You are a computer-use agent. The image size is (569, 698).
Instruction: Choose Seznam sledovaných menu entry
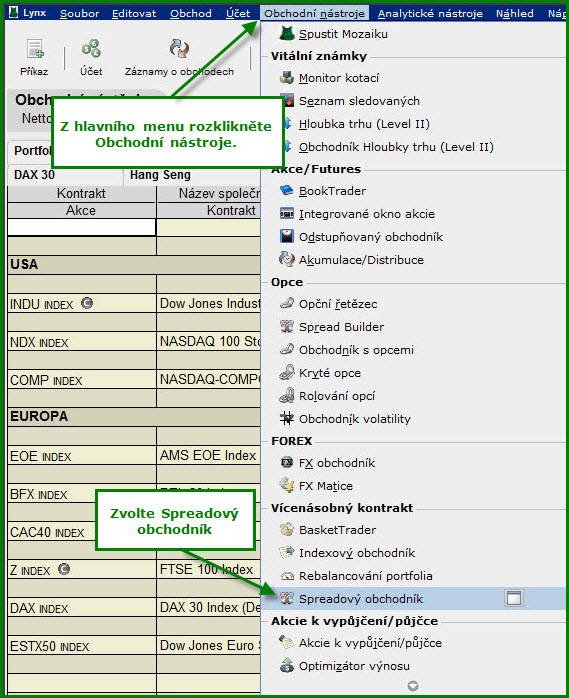pos(359,101)
